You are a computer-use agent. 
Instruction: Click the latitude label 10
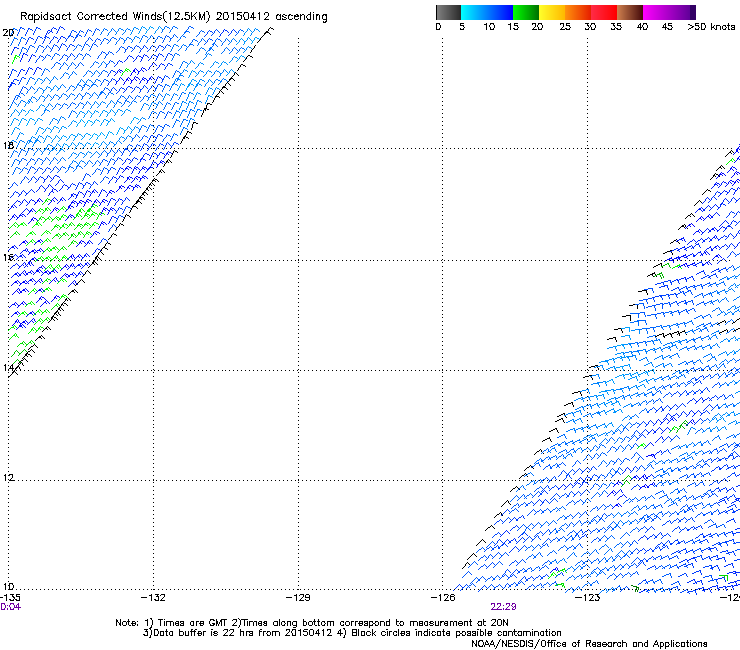(x=8, y=587)
